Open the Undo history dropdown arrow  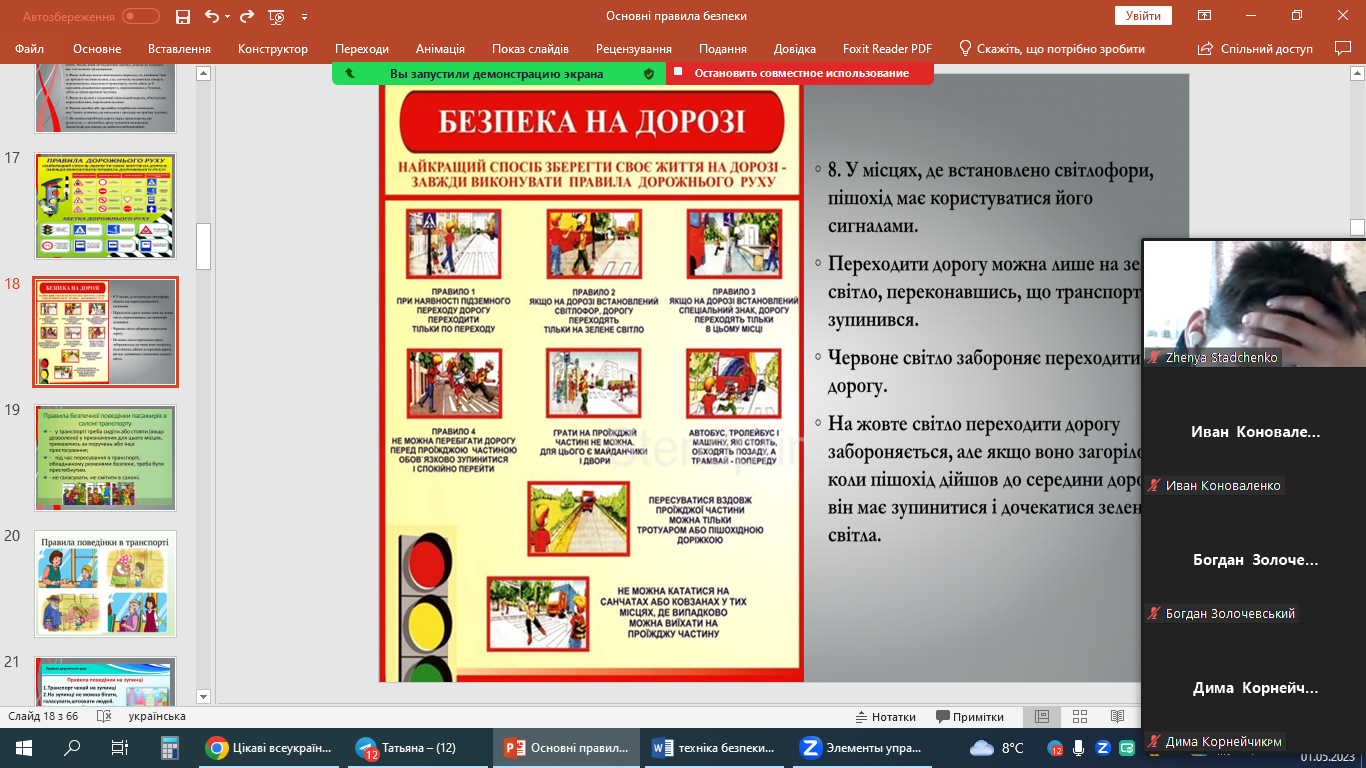pos(227,17)
